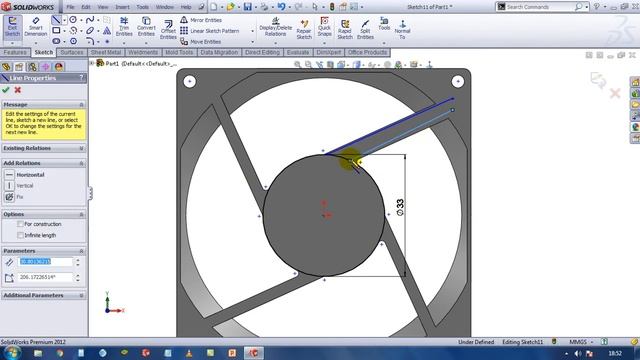Click Rebuild traffic light icon
This screenshot has width=640, height=360.
332,7
